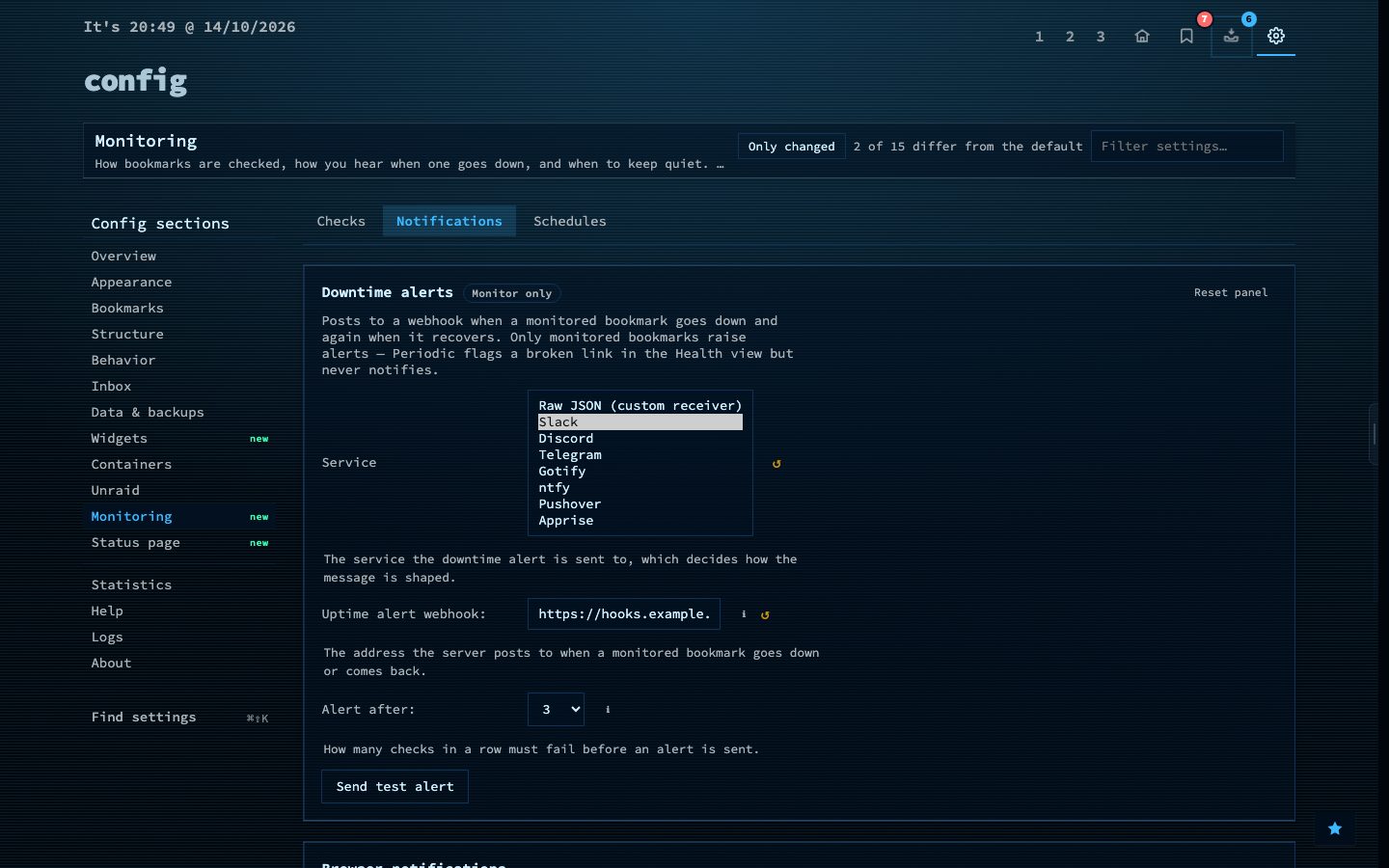Go to page 2 in top navigation
The height and width of the screenshot is (868, 1389).
(1070, 37)
